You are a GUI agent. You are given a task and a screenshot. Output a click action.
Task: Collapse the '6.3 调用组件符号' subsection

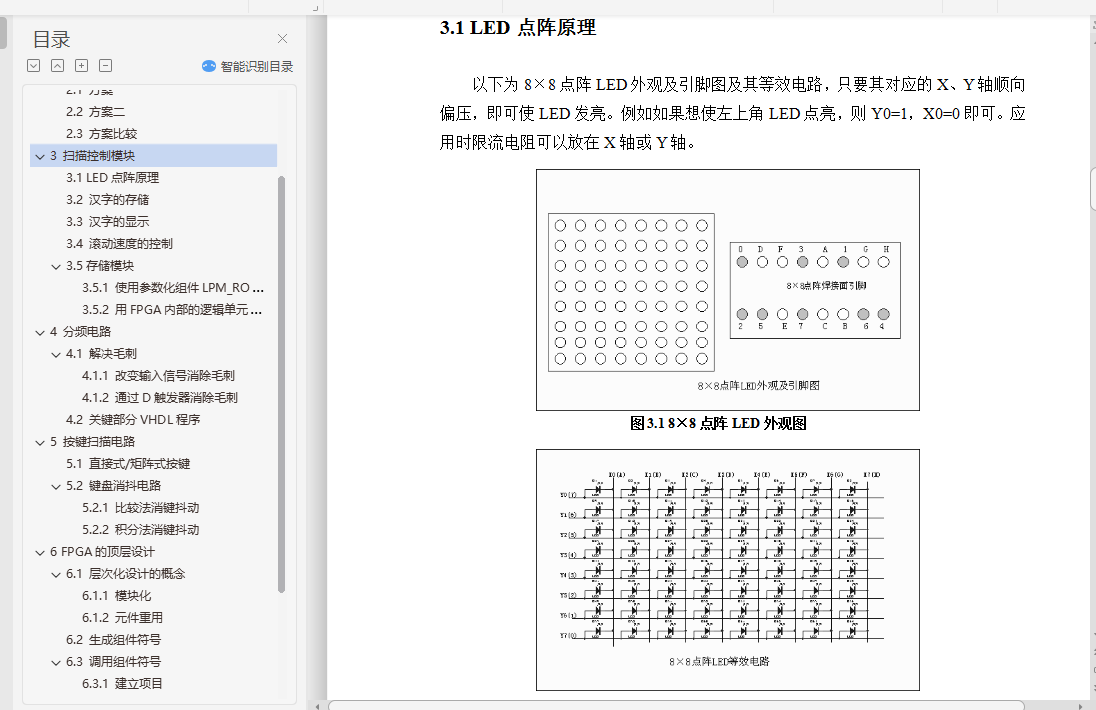coord(56,662)
